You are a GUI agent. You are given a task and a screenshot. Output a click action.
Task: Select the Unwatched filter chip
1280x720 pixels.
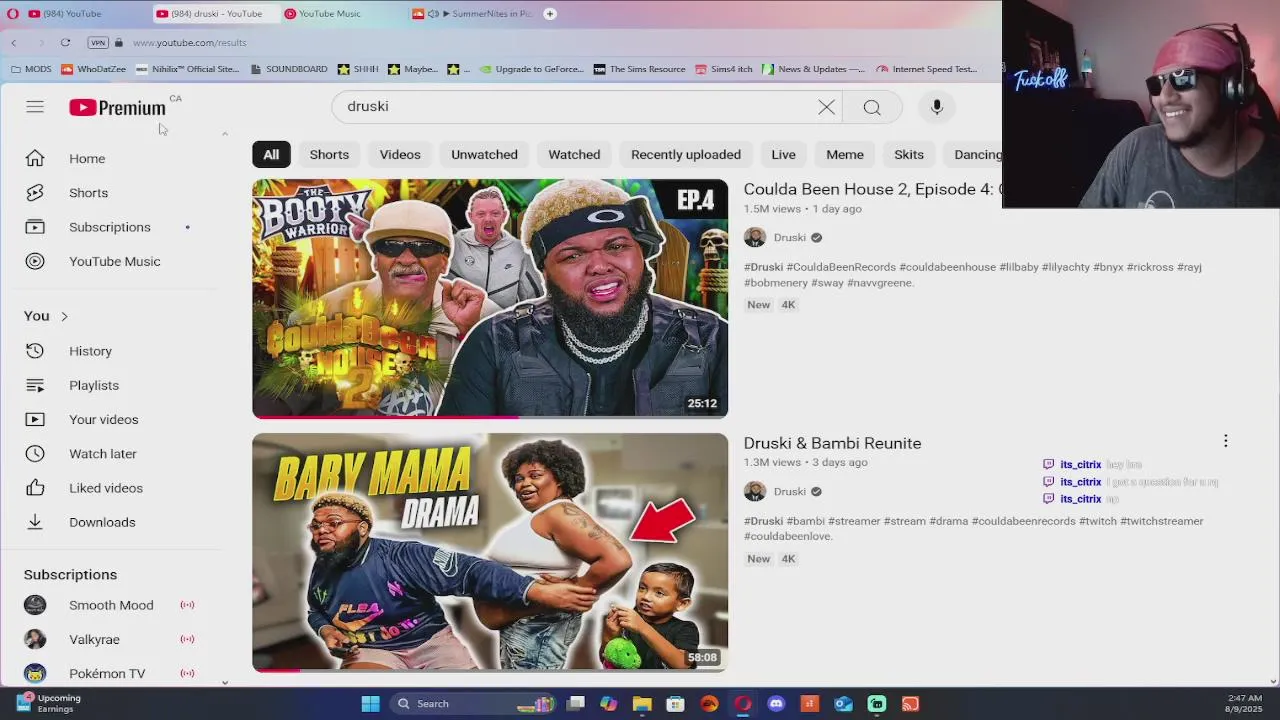click(484, 154)
